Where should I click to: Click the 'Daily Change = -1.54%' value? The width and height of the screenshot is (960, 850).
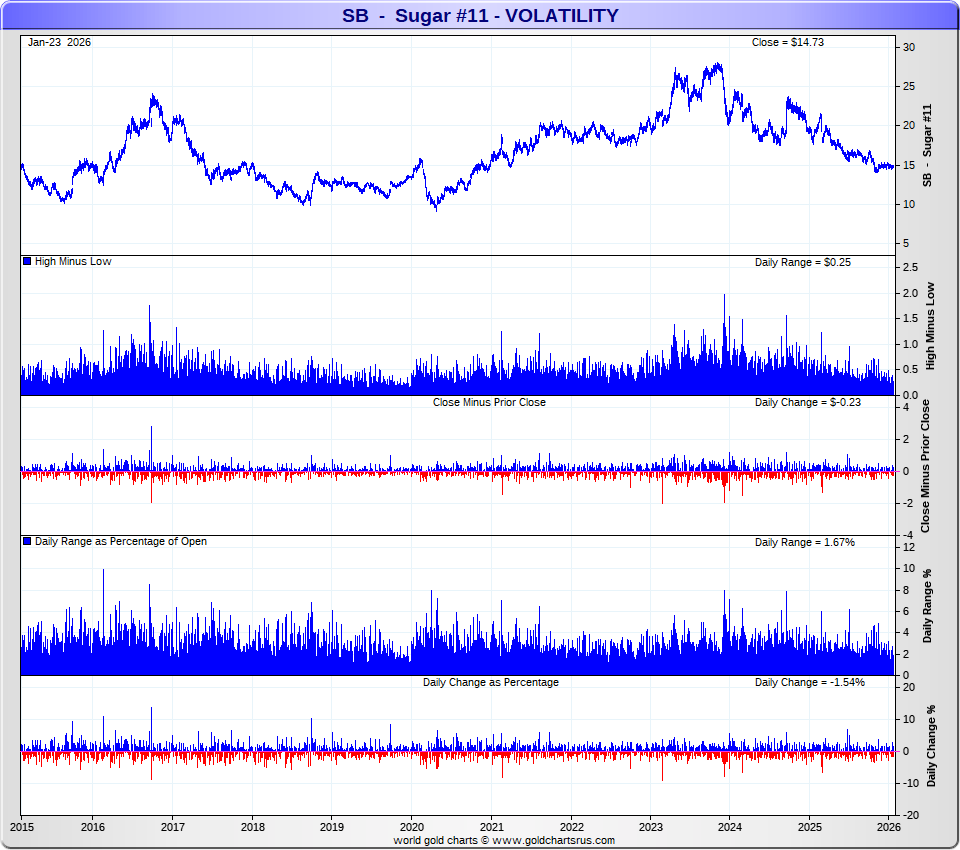(x=809, y=682)
